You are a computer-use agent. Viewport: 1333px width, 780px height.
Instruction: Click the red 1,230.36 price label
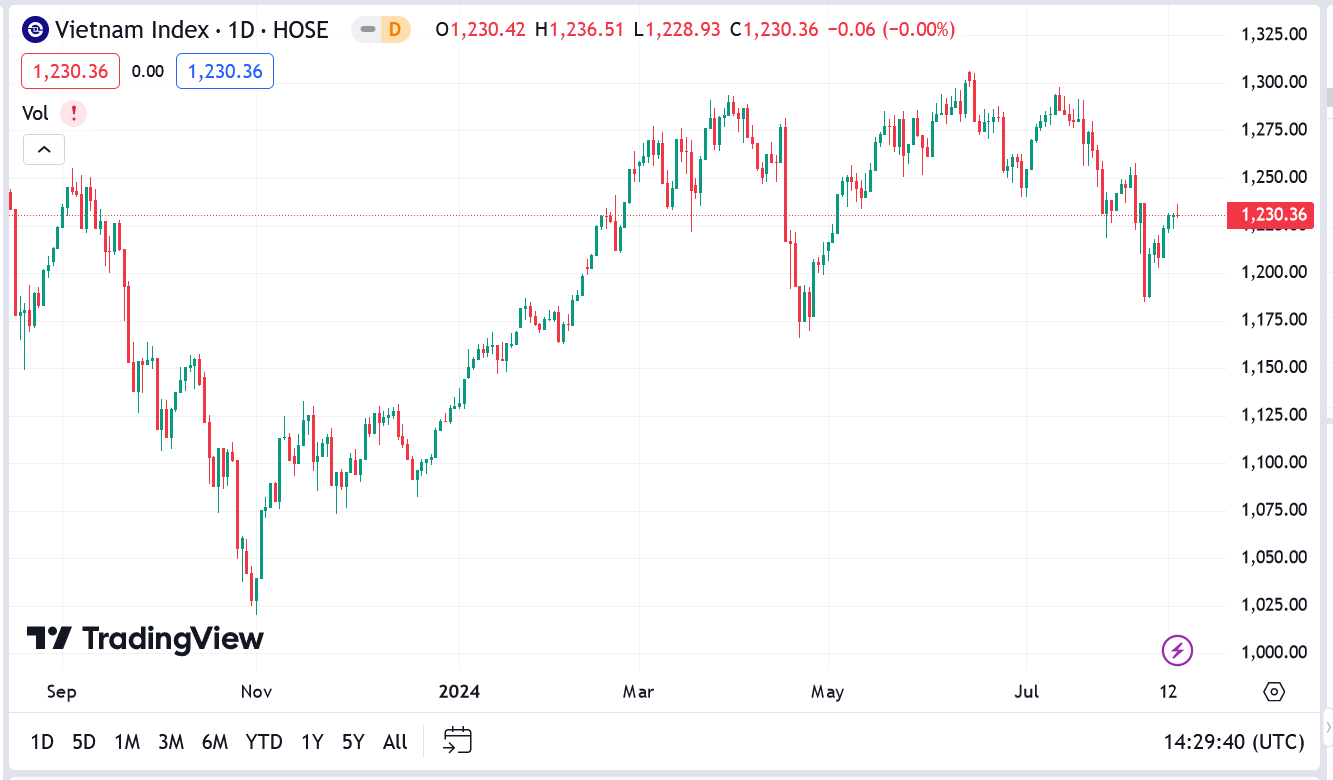pyautogui.click(x=69, y=70)
